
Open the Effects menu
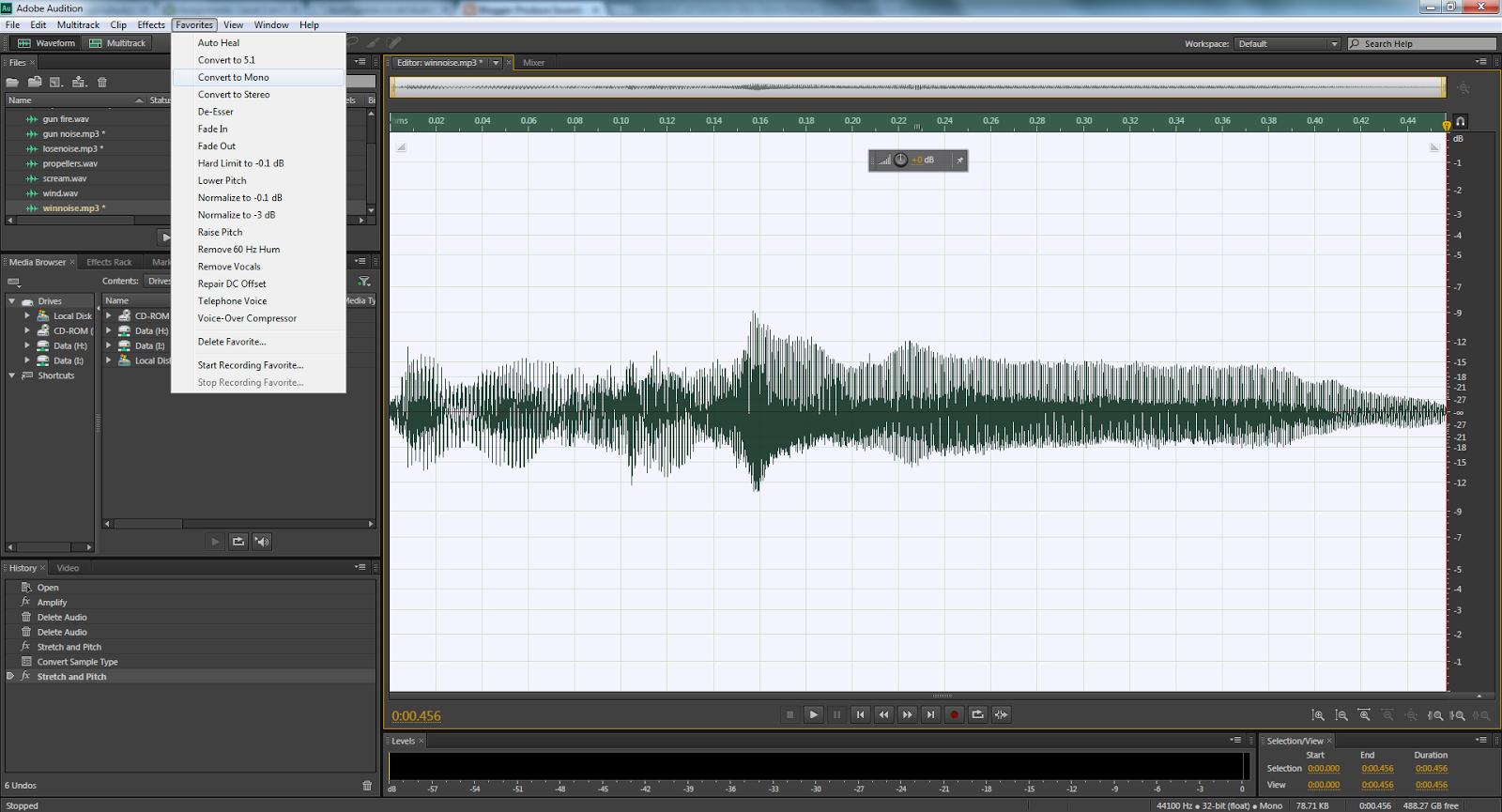(151, 25)
